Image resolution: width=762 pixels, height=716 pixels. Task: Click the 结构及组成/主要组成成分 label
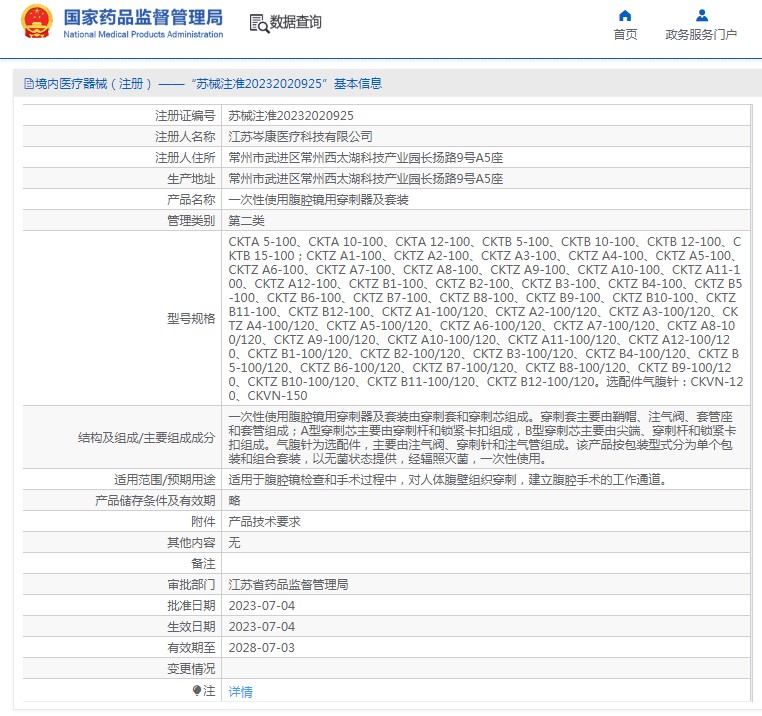(146, 437)
